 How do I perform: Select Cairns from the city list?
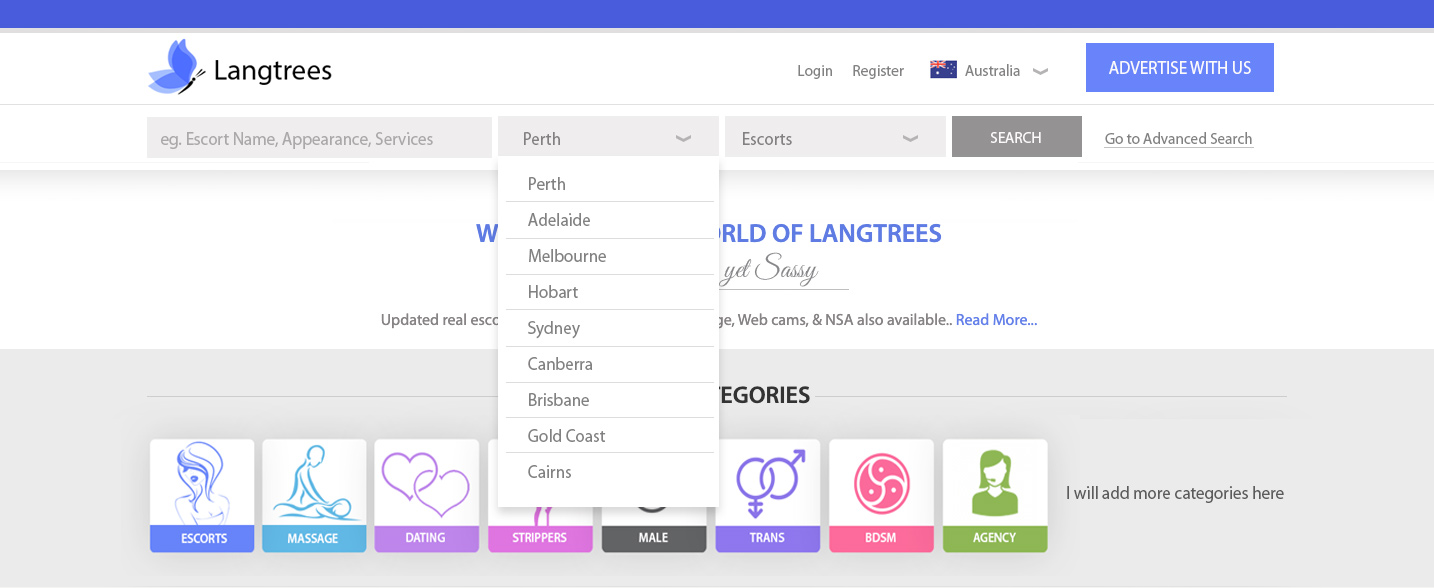[x=549, y=472]
